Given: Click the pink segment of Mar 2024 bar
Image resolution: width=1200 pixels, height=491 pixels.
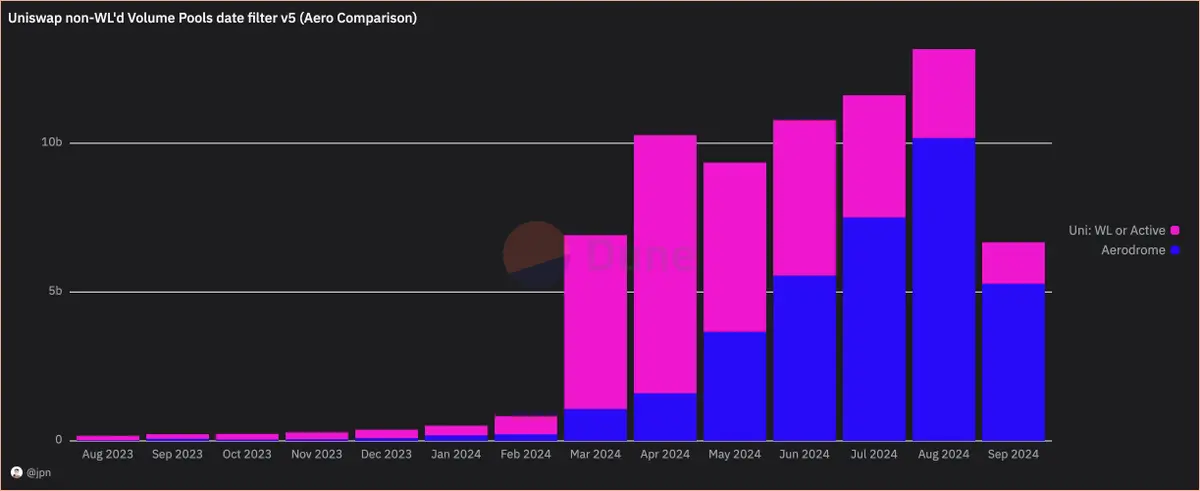Looking at the screenshot, I should (x=596, y=322).
